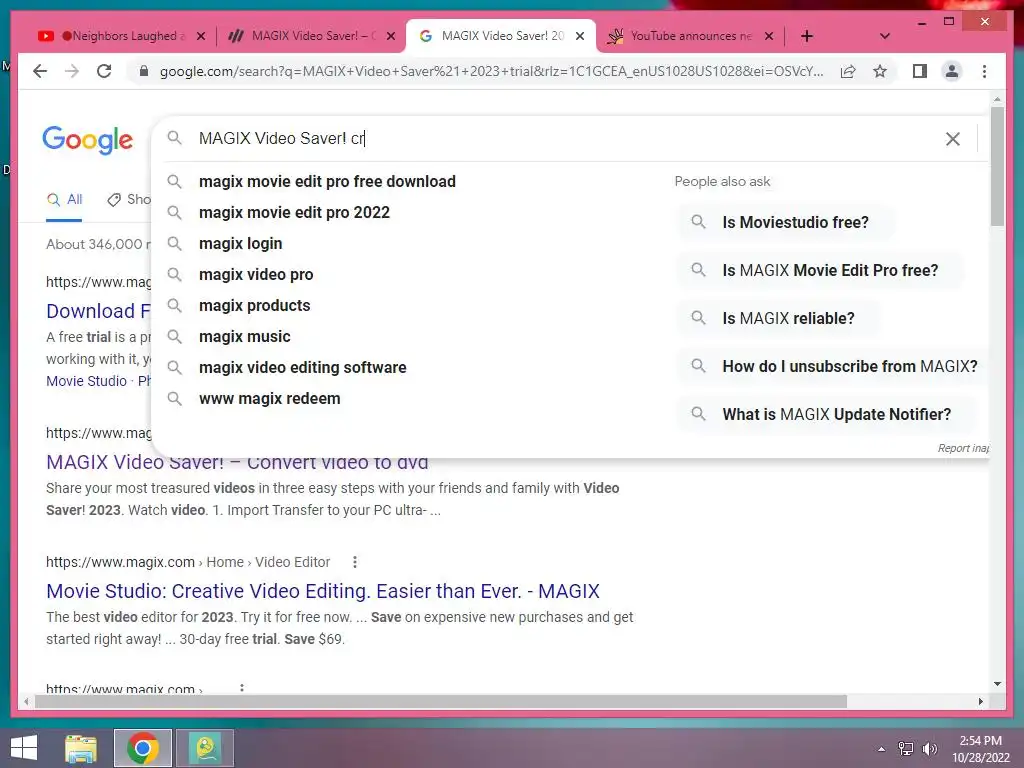Image resolution: width=1024 pixels, height=768 pixels.
Task: Click the Movie Studio sitelink
Action: pyautogui.click(x=86, y=381)
